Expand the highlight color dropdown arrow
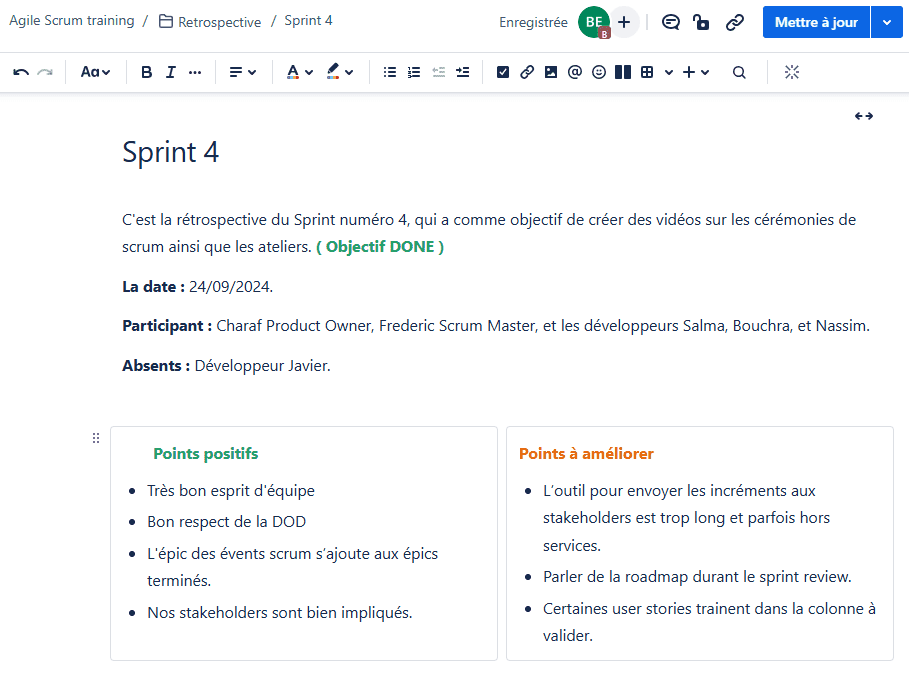The width and height of the screenshot is (909, 675). (349, 72)
